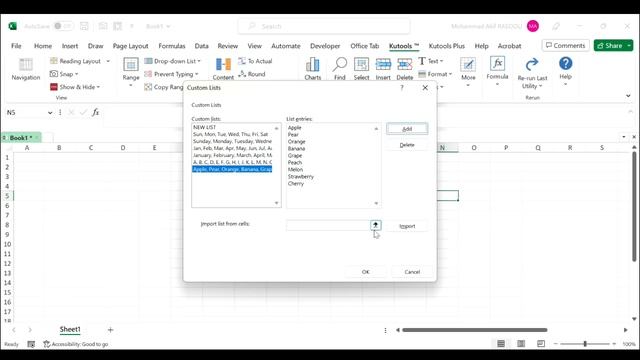Add a new sheet with plus icon
Screen dimensions: 640x360
pos(110,329)
